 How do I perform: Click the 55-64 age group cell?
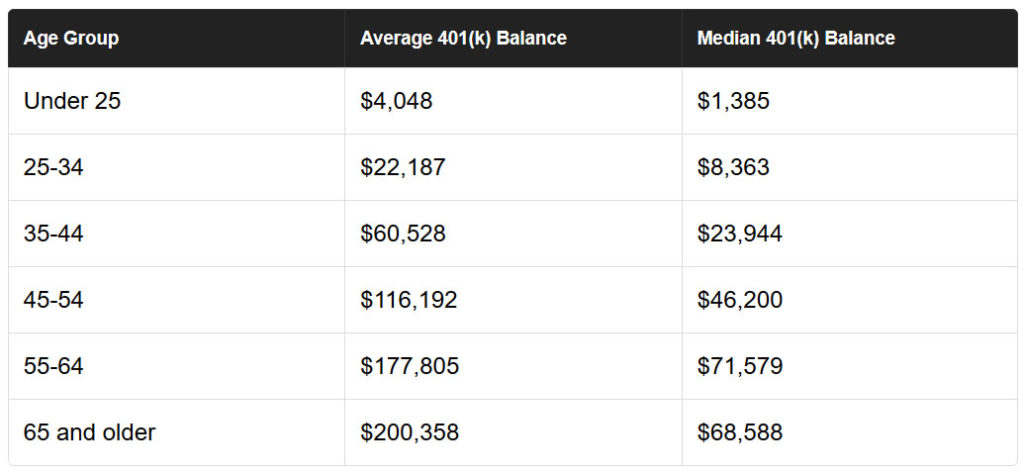coord(54,366)
